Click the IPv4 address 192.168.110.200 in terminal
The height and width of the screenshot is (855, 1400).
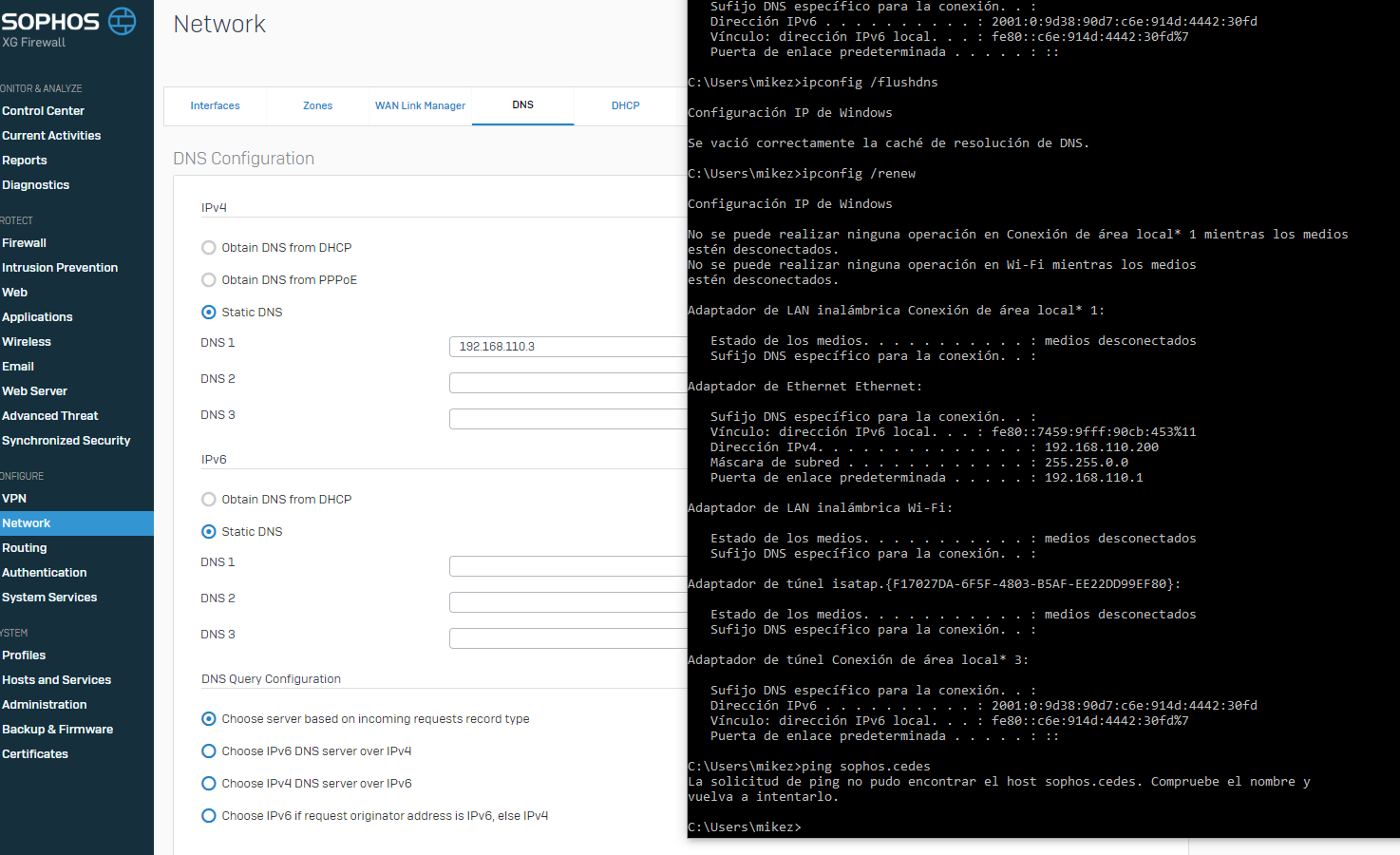coord(1102,447)
